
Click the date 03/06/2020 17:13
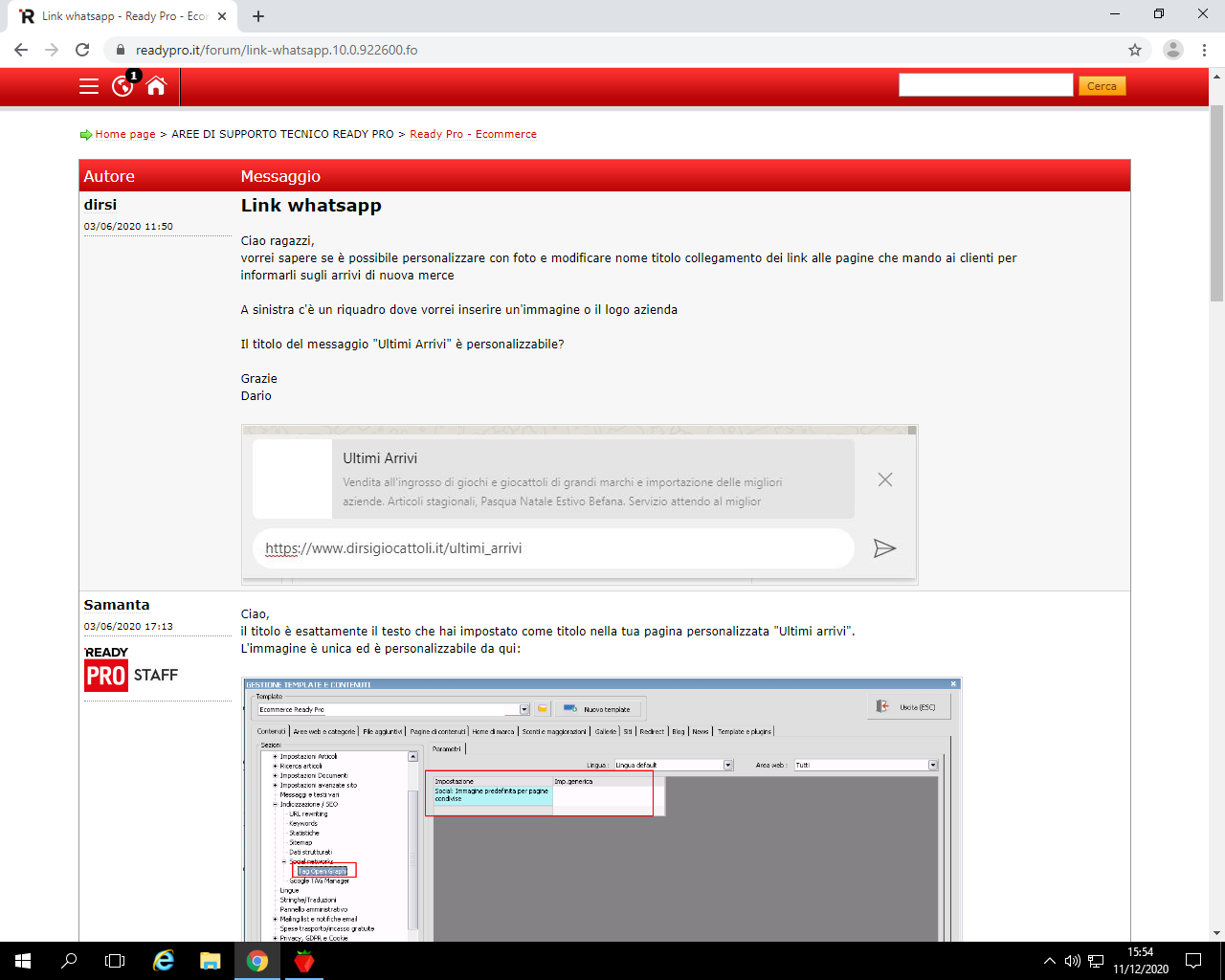tap(128, 627)
